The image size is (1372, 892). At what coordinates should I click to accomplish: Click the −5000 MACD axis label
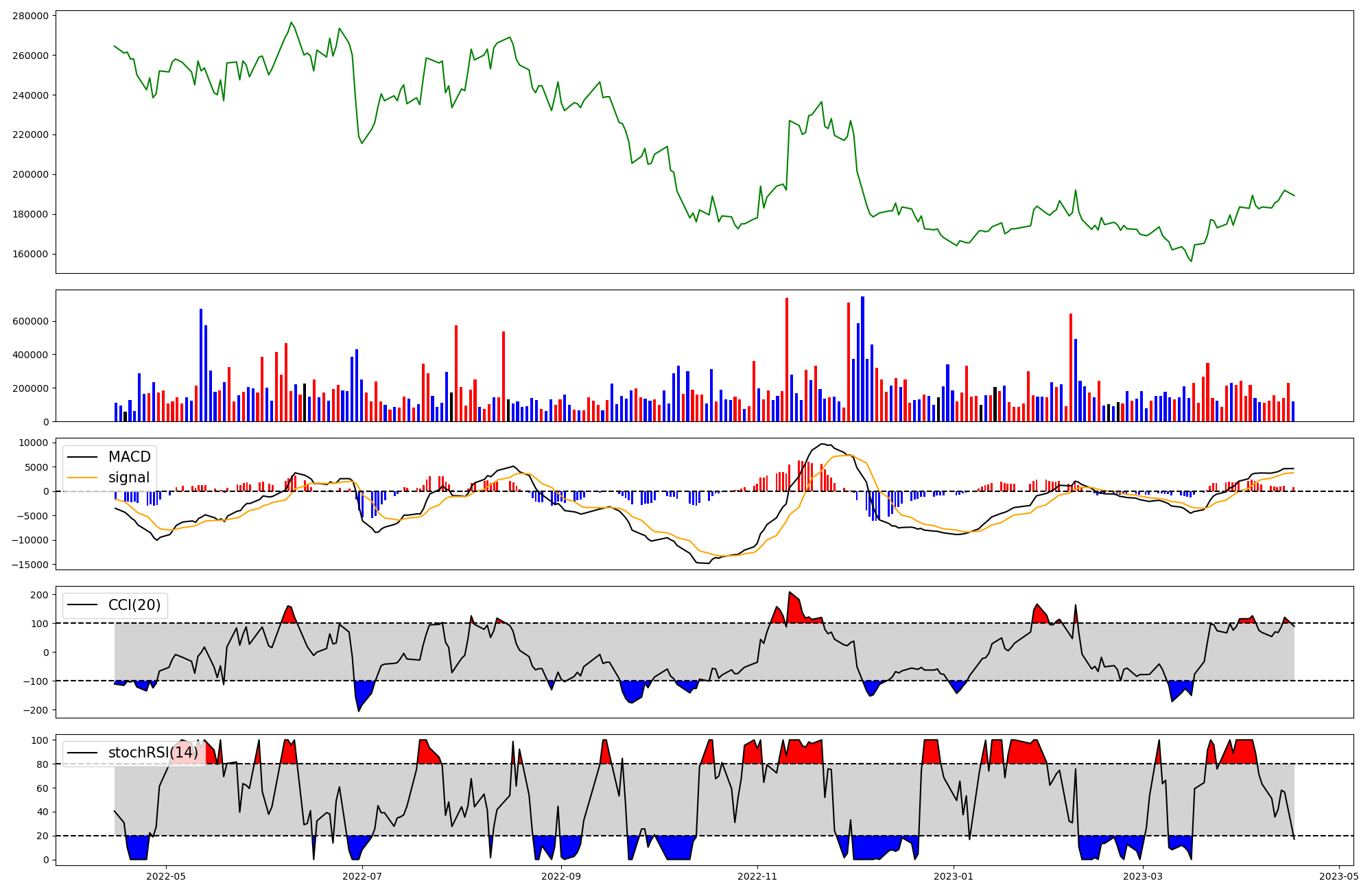(x=32, y=517)
